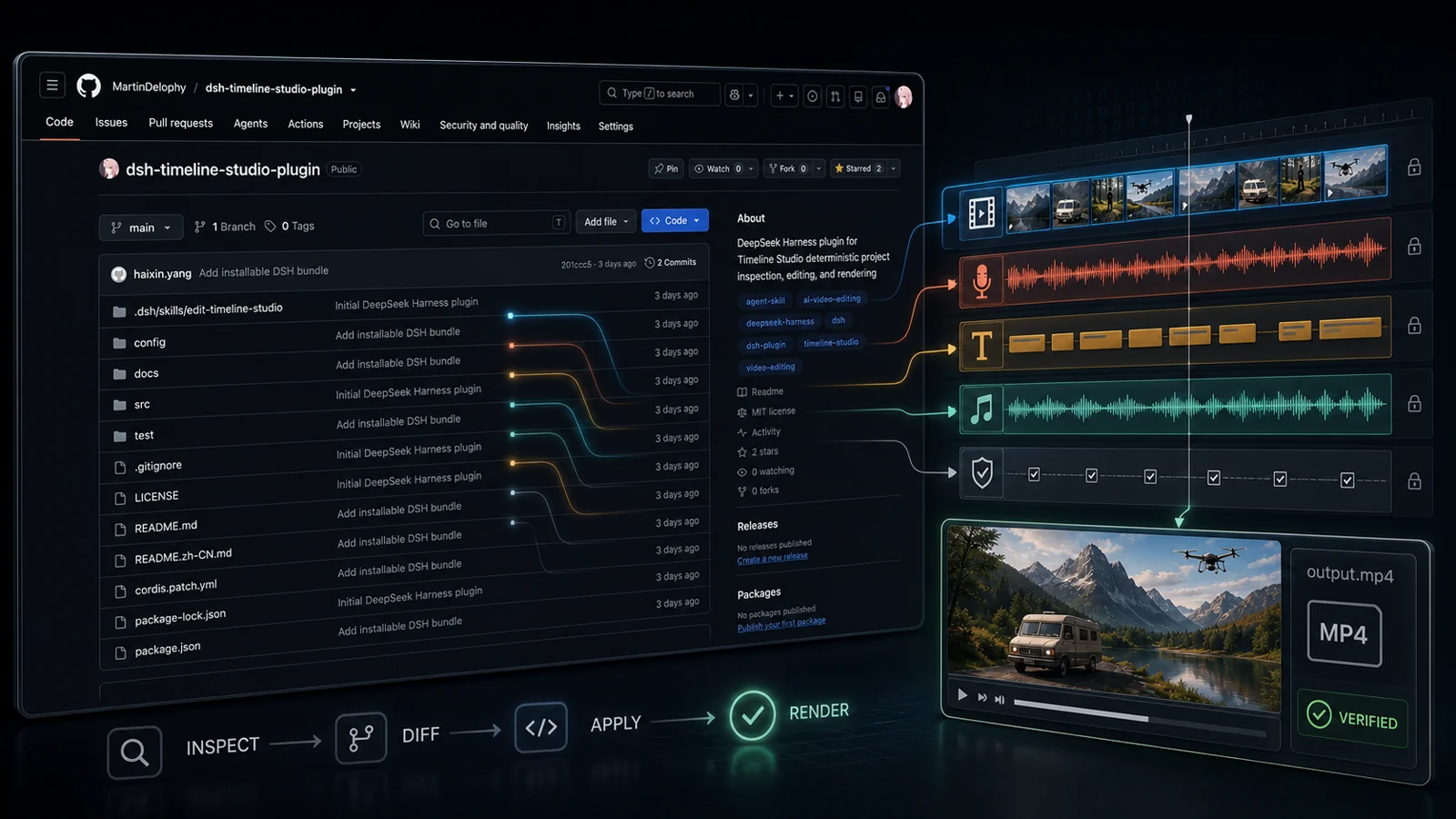Viewport: 1456px width, 819px height.
Task: Click the RENDER checkmark circle icon
Action: (753, 715)
